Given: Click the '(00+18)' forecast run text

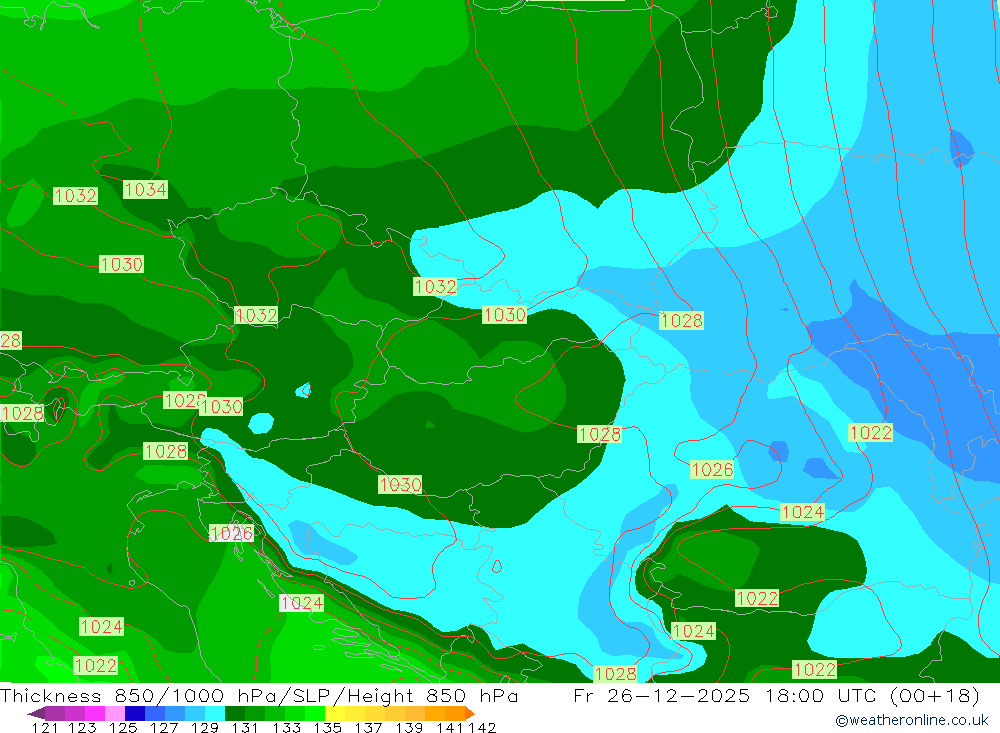Looking at the screenshot, I should point(934,695).
